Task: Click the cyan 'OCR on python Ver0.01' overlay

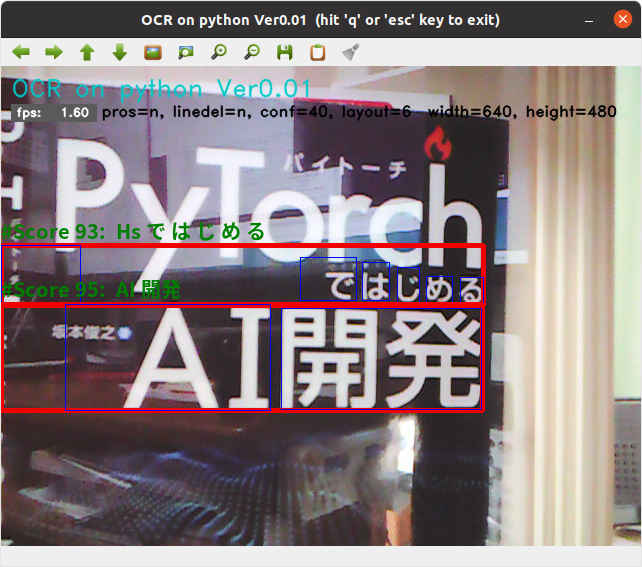Action: pyautogui.click(x=162, y=89)
